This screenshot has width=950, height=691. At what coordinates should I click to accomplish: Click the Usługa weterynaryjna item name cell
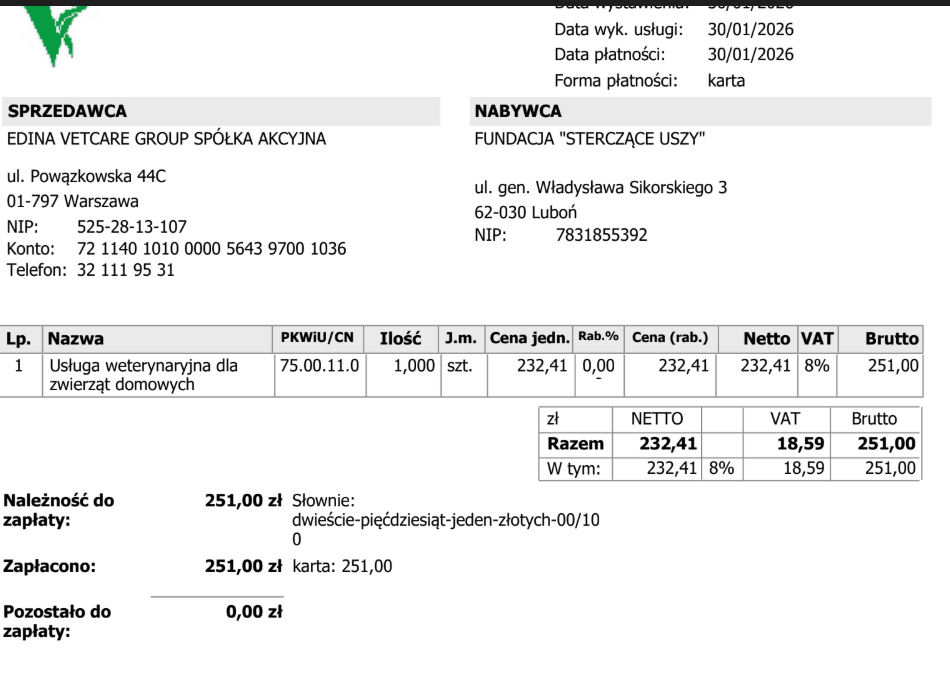[x=158, y=375]
